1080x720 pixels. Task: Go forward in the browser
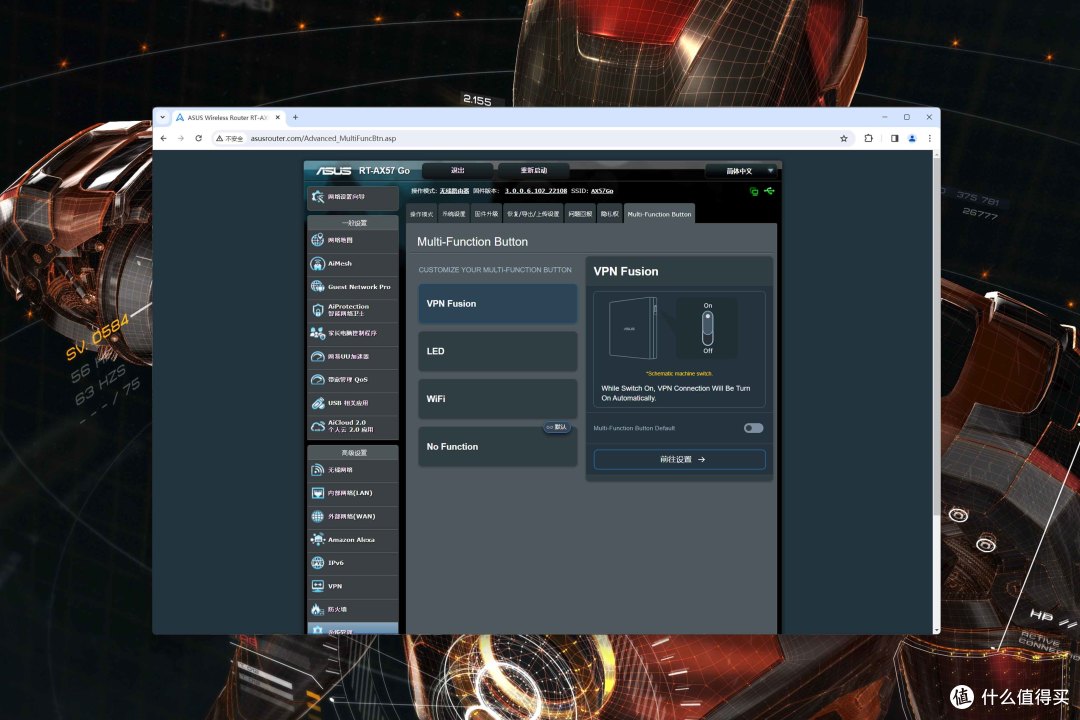[x=181, y=138]
